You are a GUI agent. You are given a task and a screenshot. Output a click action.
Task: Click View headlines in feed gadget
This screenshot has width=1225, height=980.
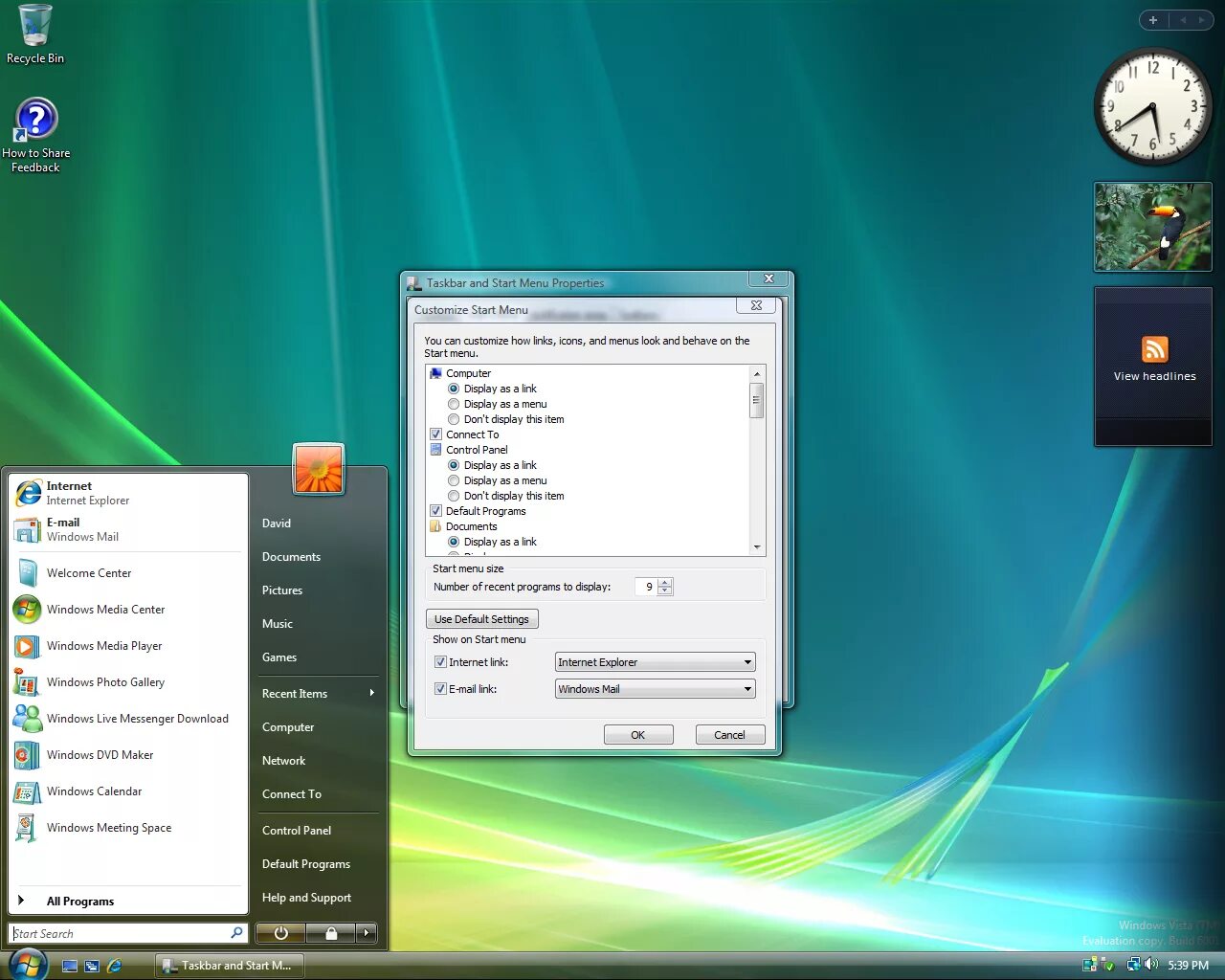(x=1154, y=376)
